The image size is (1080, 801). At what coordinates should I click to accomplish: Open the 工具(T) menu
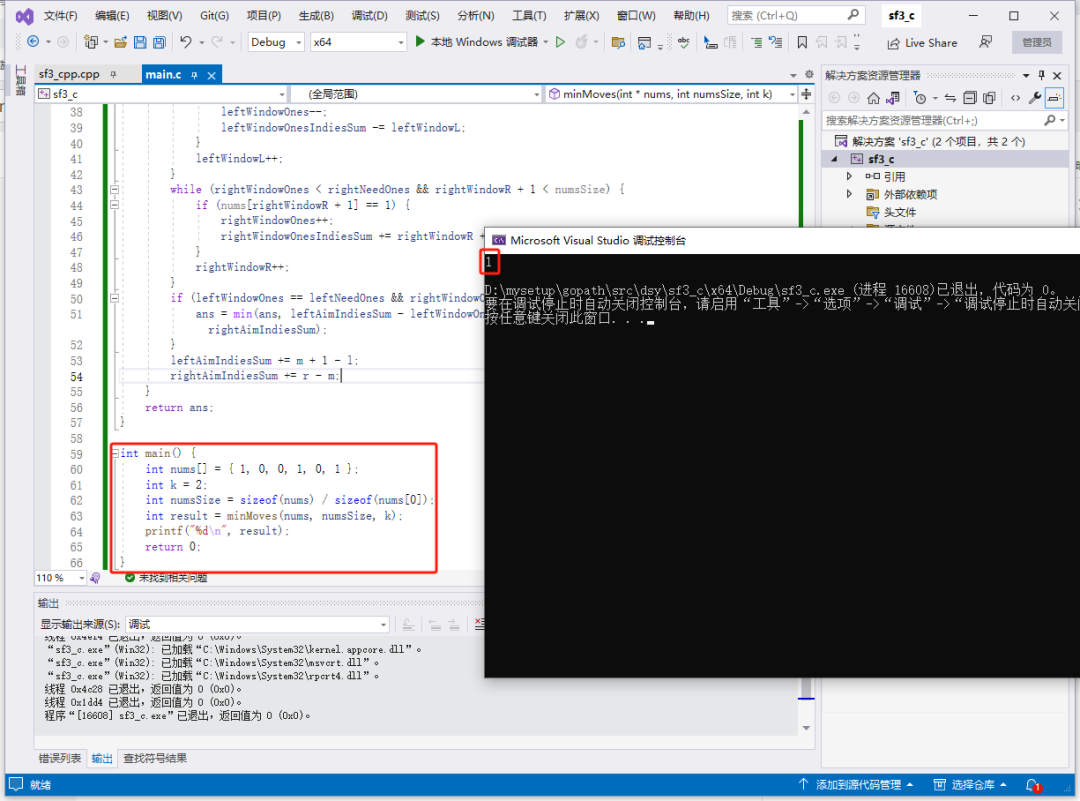529,15
